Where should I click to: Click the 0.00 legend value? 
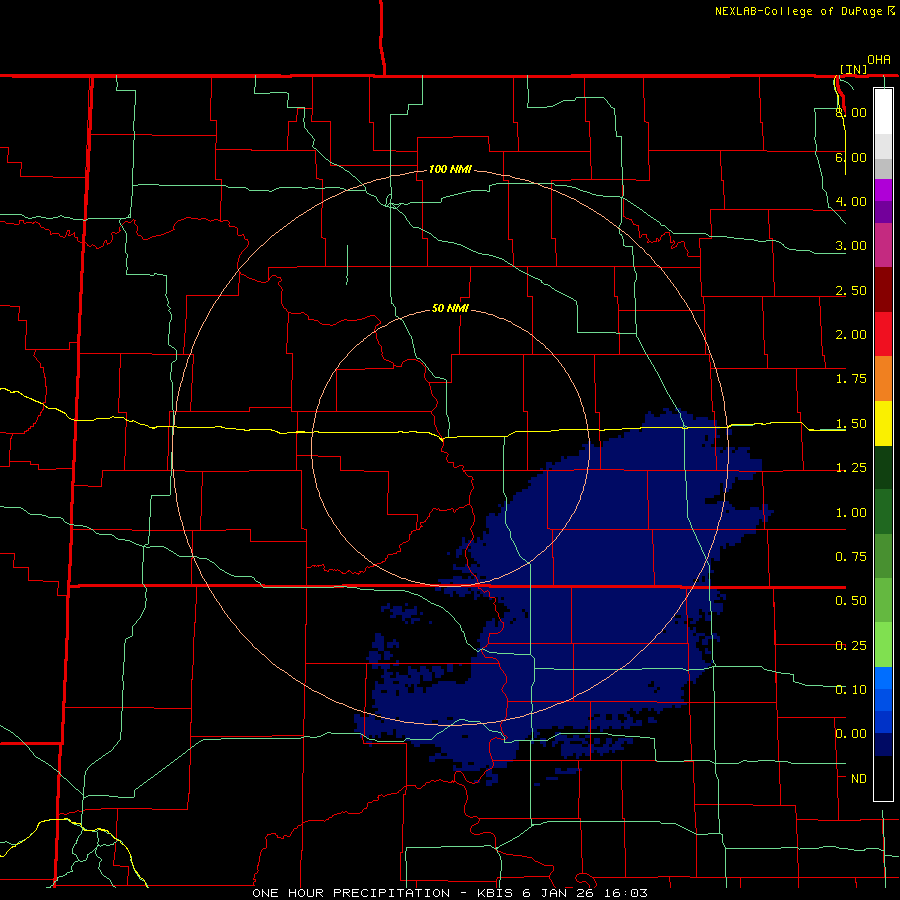[x=851, y=734]
